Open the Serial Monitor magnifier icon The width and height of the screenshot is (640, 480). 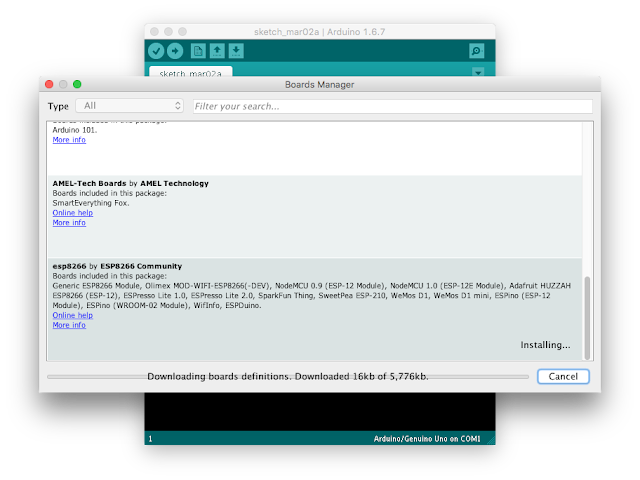[x=476, y=51]
